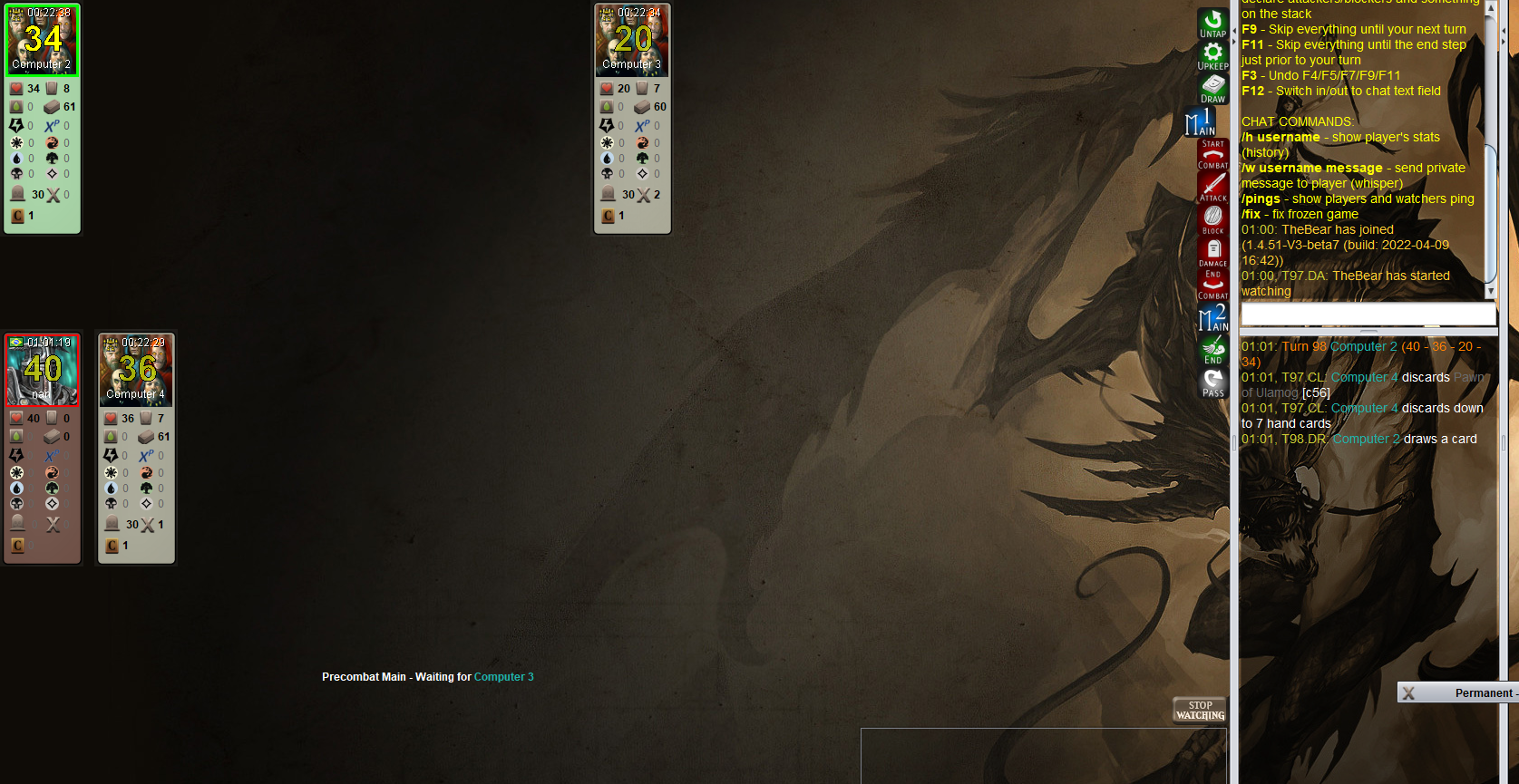Select the Main 1 phase icon

coord(1201,121)
